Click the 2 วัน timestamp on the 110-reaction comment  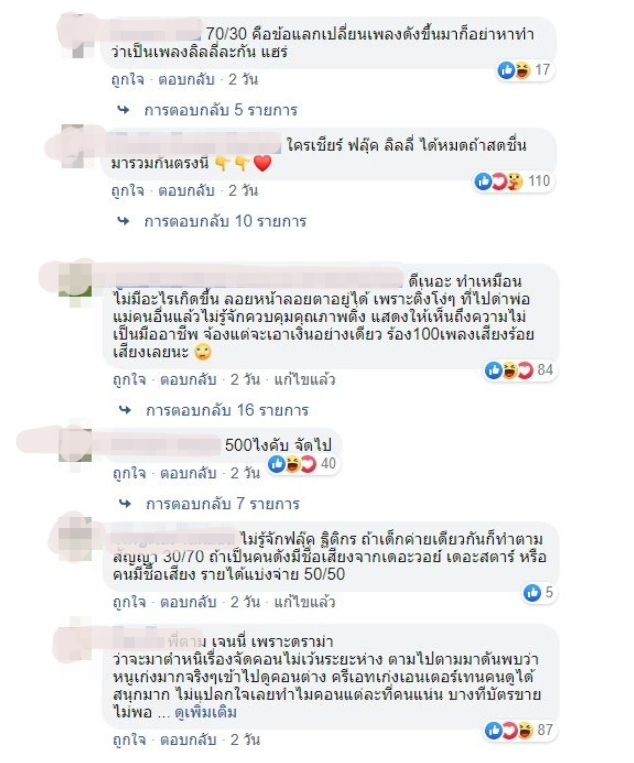[x=243, y=191]
